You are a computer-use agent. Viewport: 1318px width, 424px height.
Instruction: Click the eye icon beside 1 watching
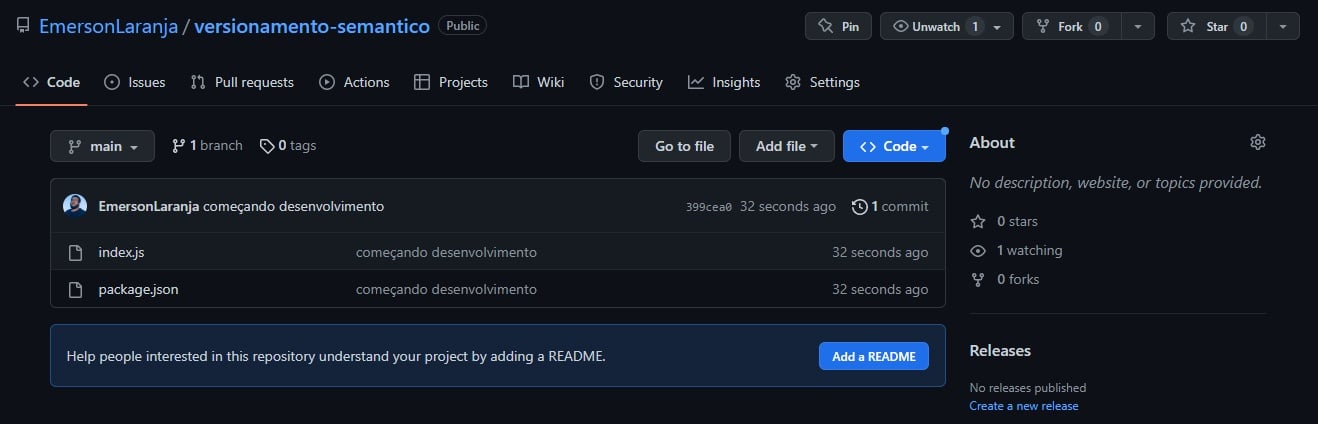click(x=978, y=250)
